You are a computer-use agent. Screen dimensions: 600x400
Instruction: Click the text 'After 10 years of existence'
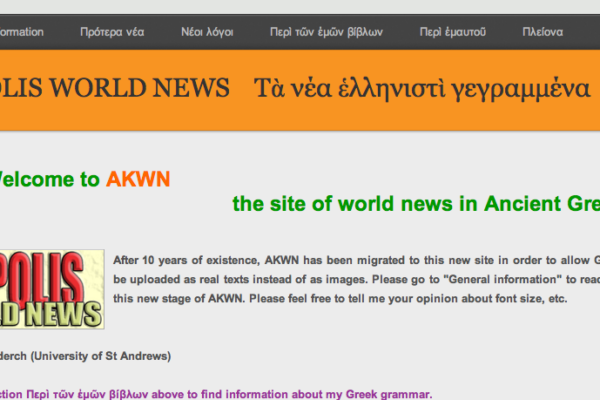tap(186, 260)
